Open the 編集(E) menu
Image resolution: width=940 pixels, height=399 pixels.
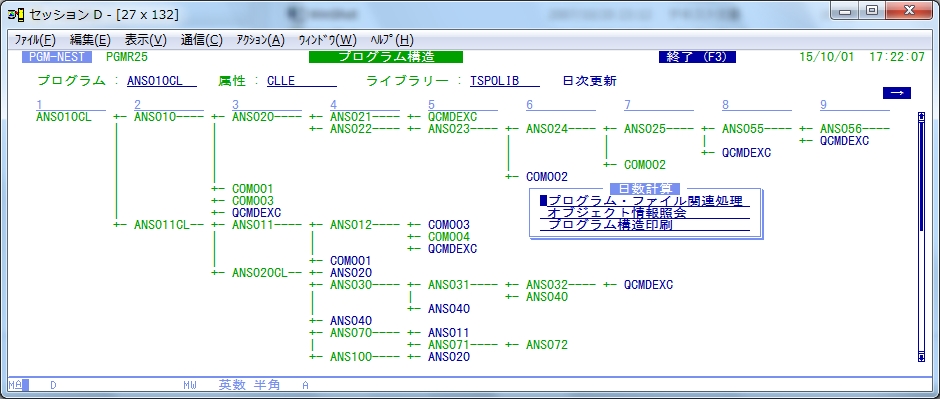90,40
